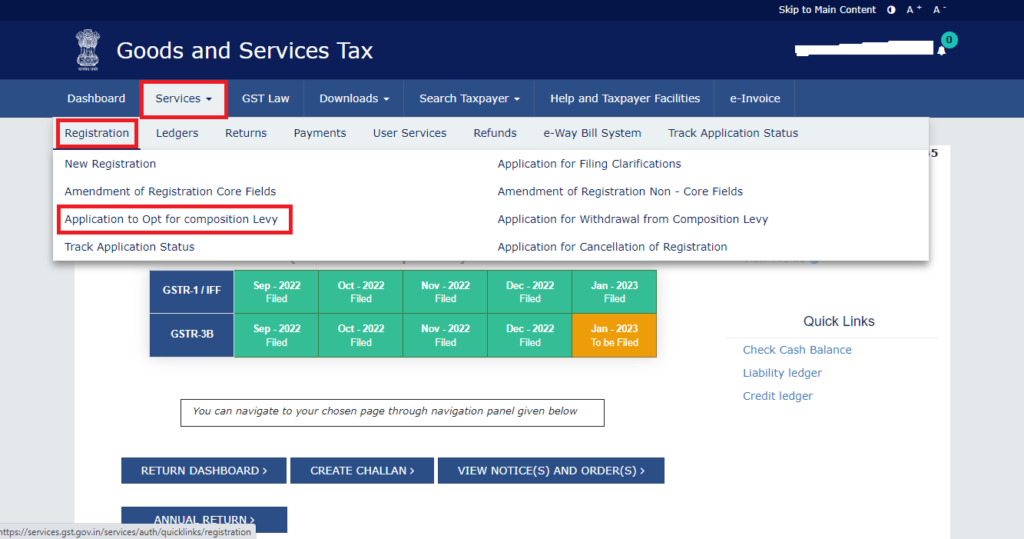Open Amendment of Registration Core Fields

click(x=170, y=191)
